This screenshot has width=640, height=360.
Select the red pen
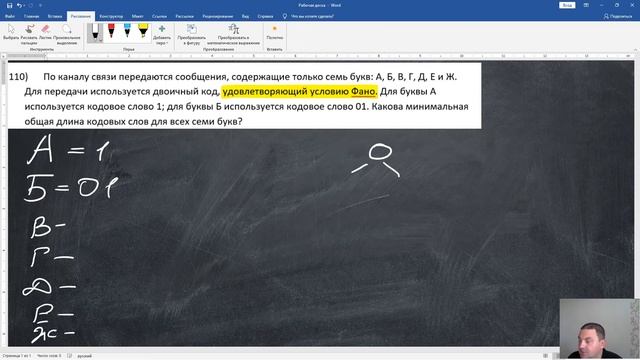point(111,31)
